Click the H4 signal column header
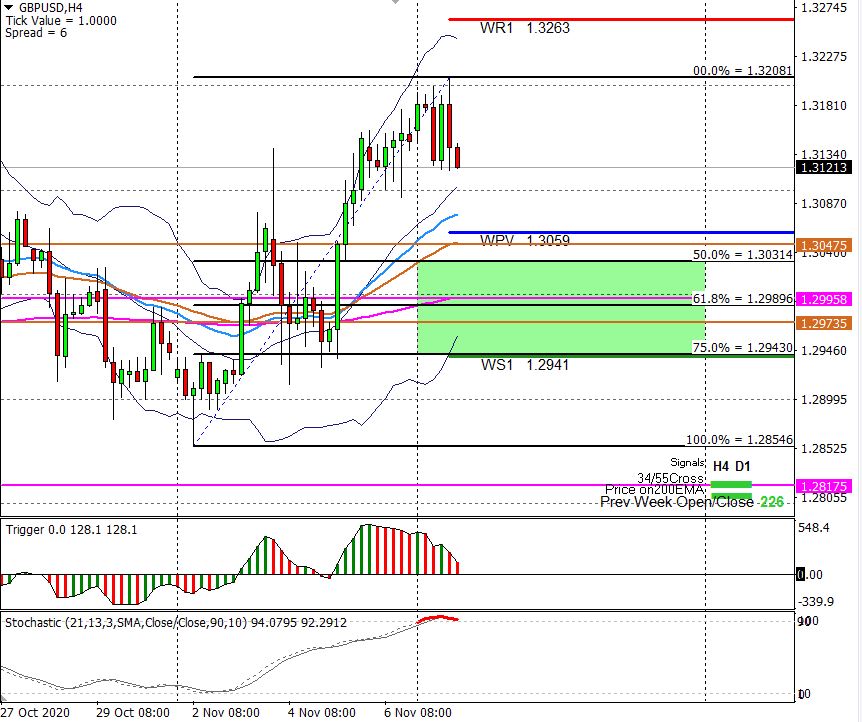The width and height of the screenshot is (862, 722). pyautogui.click(x=721, y=466)
